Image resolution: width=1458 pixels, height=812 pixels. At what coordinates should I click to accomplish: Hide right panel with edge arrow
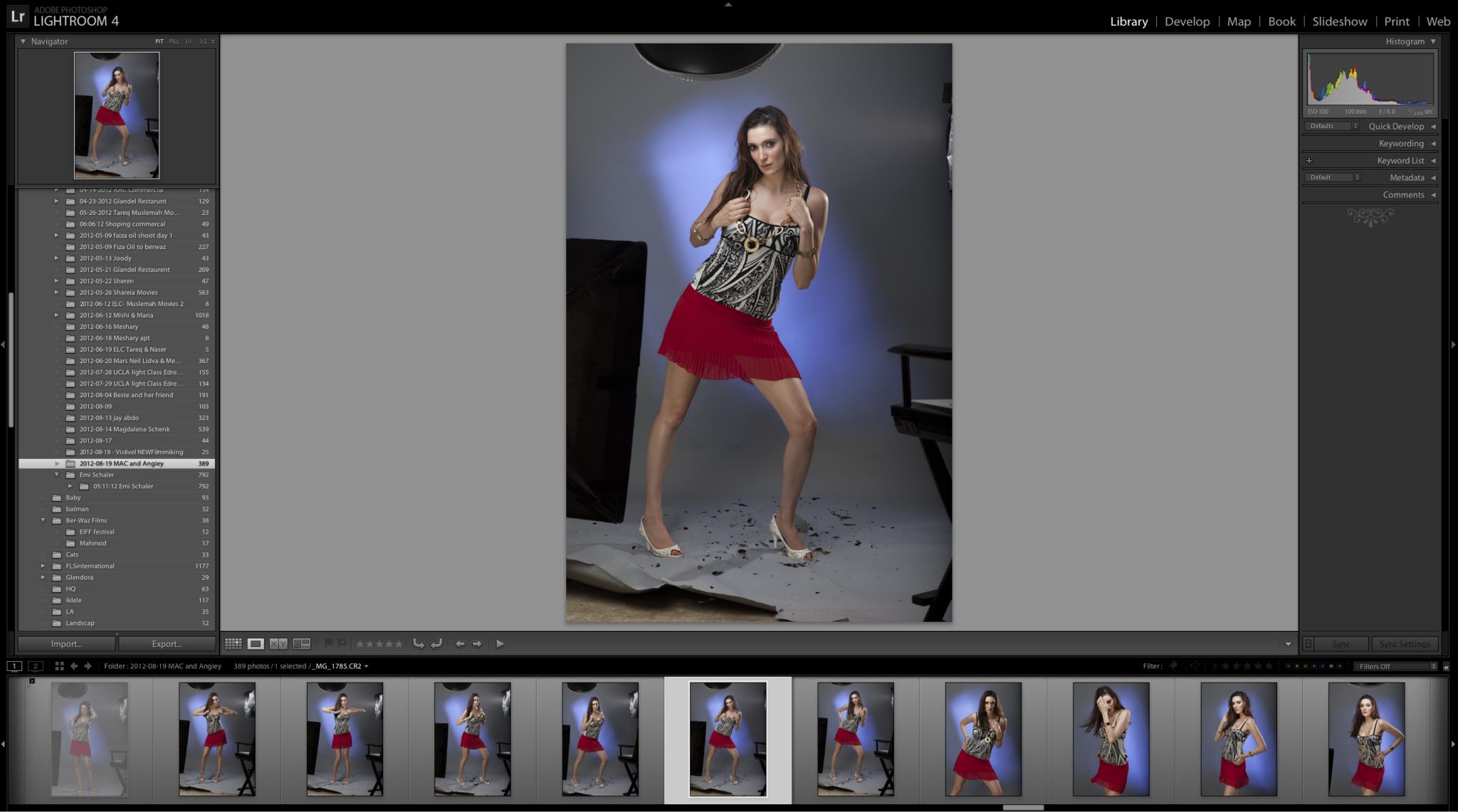pos(1454,344)
